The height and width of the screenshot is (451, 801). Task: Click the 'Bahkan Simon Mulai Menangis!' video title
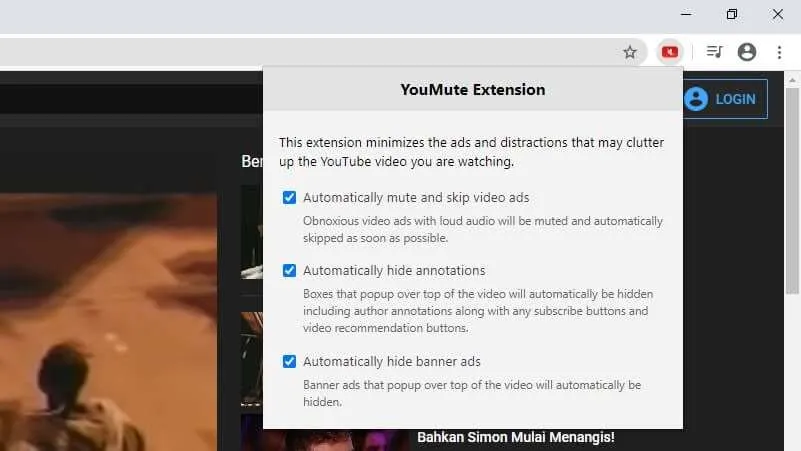[516, 437]
